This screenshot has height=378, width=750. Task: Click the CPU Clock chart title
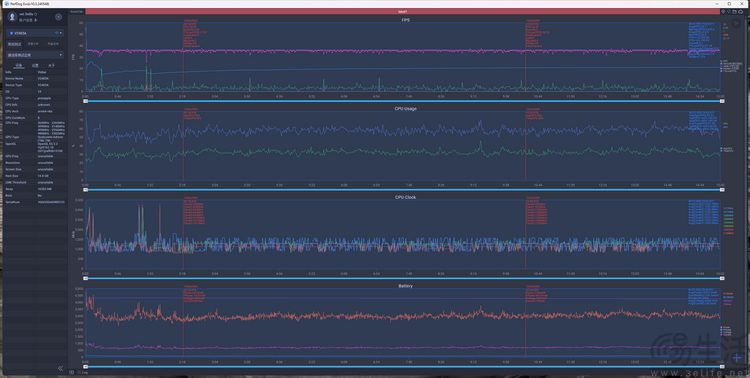point(405,197)
